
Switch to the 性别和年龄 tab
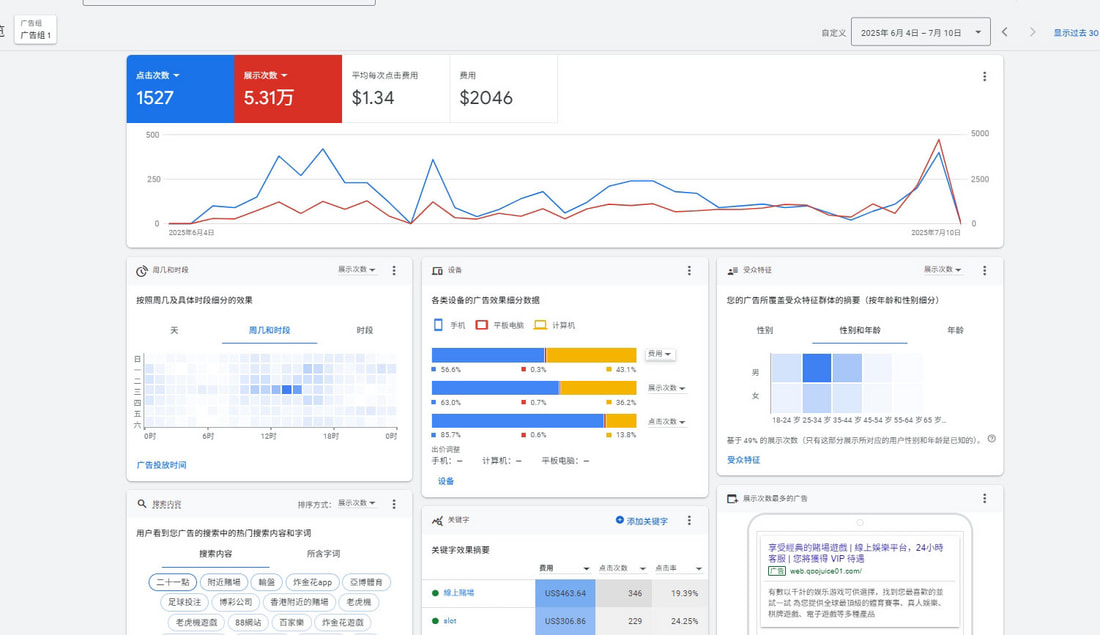tap(860, 330)
